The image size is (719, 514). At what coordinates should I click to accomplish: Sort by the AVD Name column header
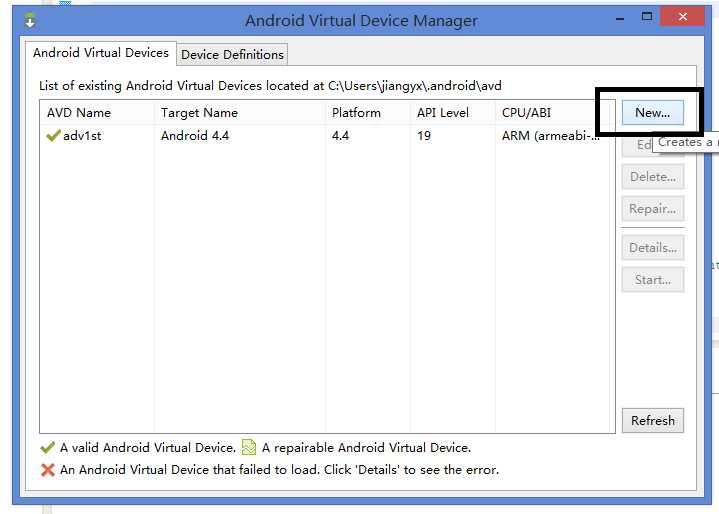tap(97, 113)
